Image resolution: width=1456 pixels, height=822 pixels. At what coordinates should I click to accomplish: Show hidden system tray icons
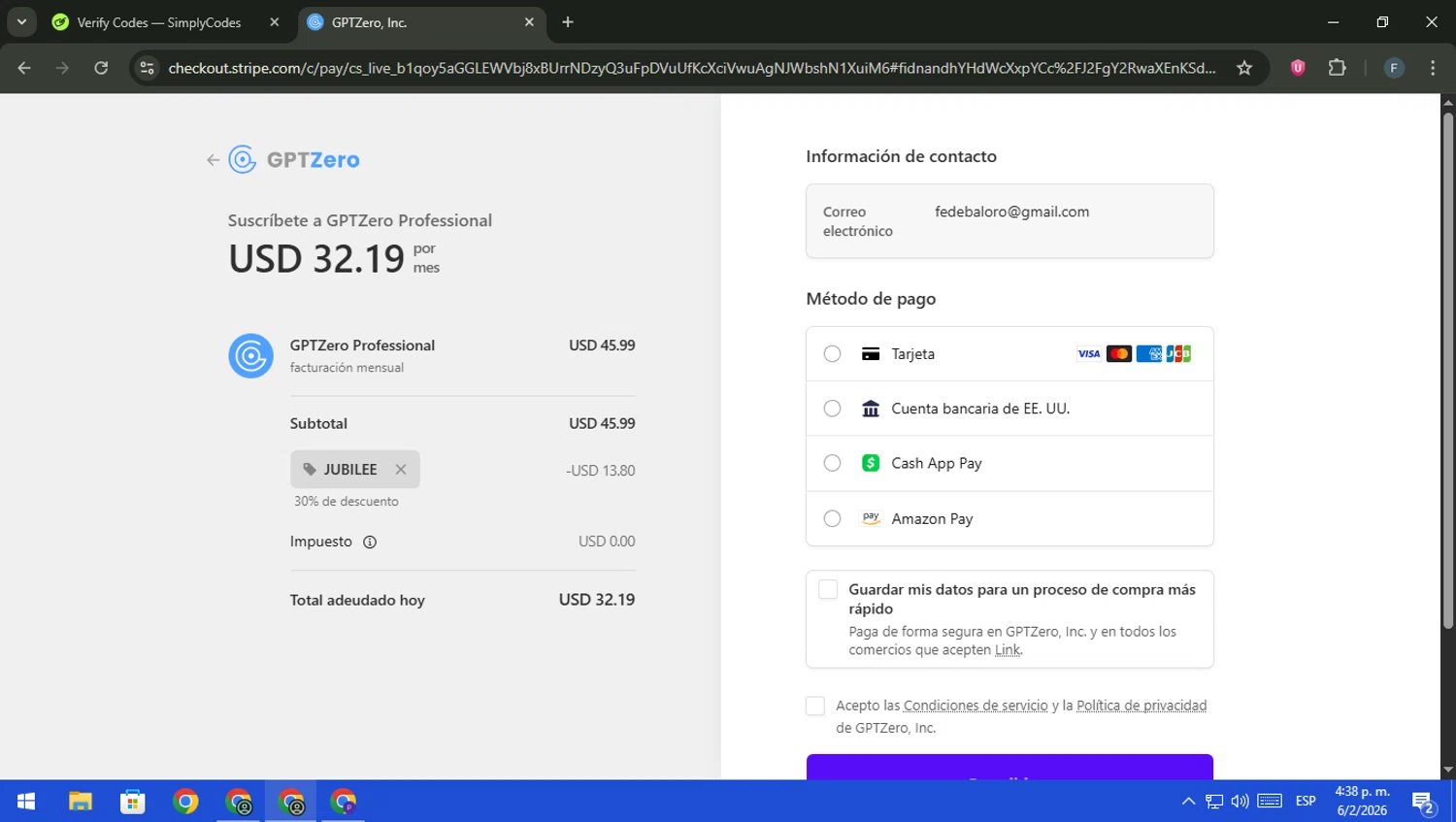coord(1188,802)
